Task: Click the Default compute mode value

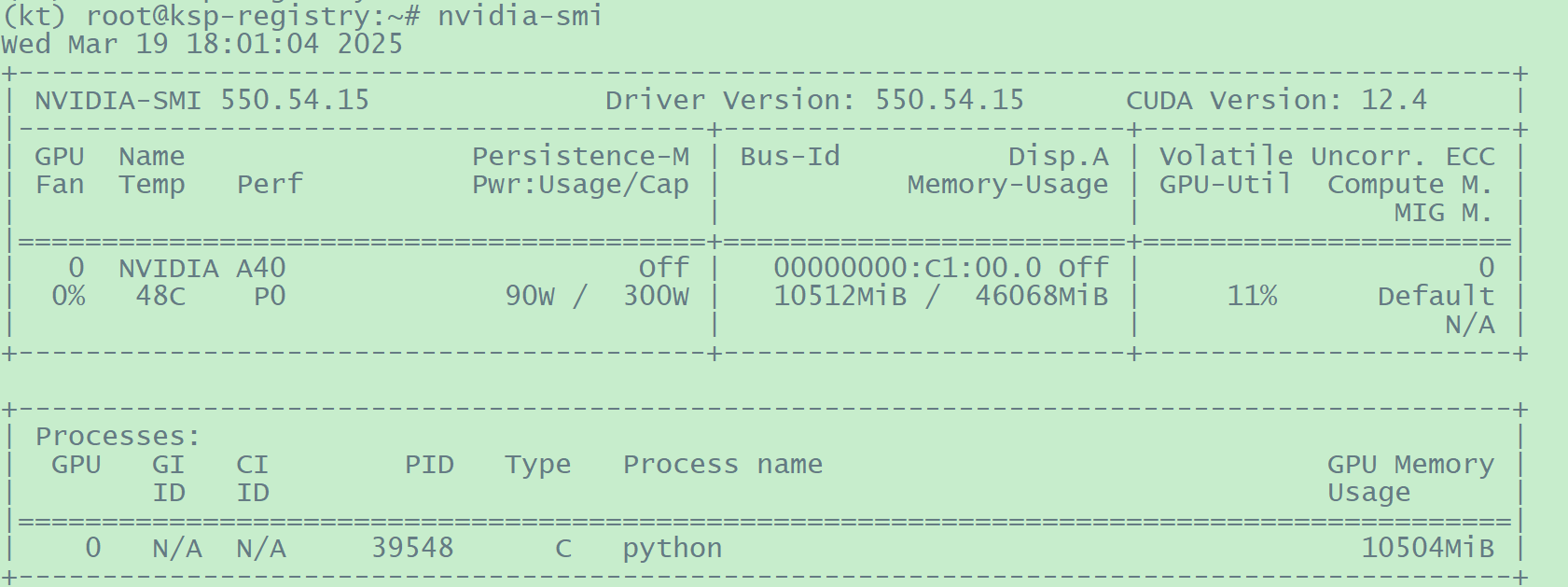Action: click(1436, 296)
